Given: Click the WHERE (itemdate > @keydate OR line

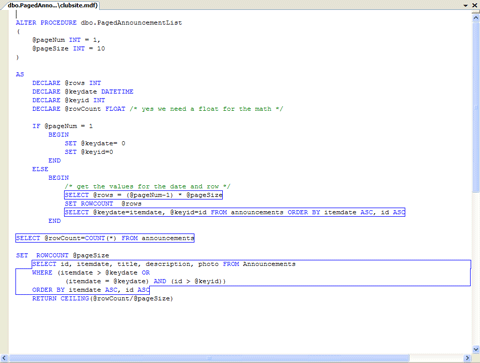Looking at the screenshot, I should [x=91, y=273].
